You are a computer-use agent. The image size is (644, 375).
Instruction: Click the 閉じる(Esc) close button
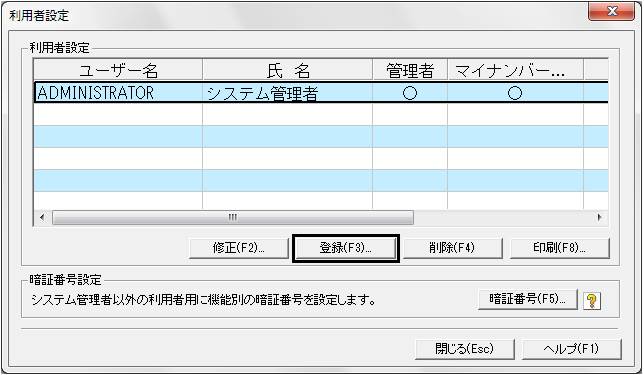click(465, 349)
